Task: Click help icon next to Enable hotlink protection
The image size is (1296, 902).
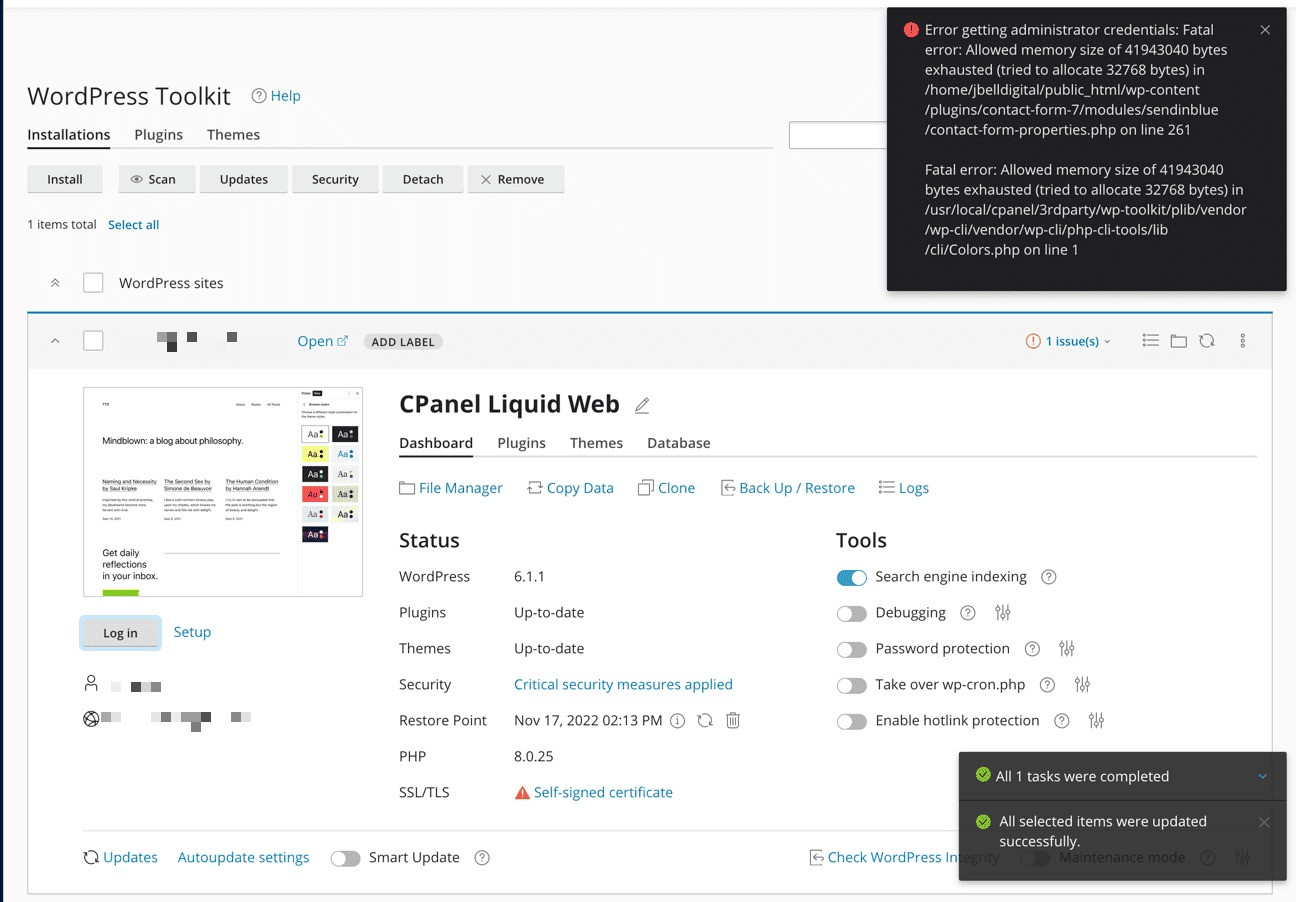Action: click(1062, 721)
